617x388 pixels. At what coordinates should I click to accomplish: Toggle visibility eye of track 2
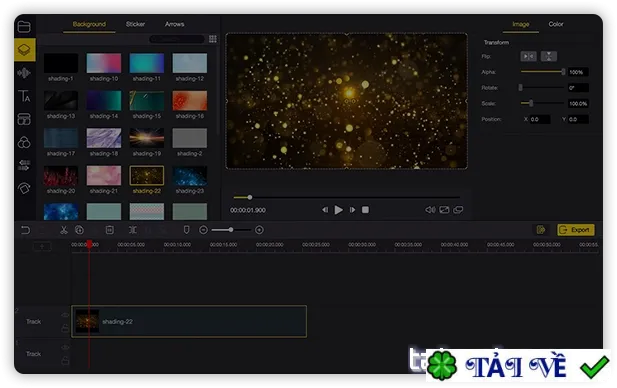65,315
